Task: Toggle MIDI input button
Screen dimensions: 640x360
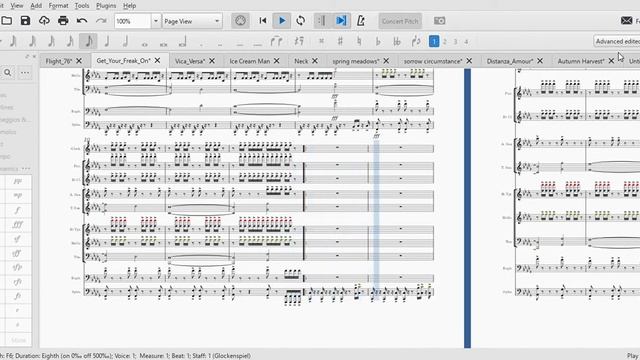Action: tap(240, 21)
